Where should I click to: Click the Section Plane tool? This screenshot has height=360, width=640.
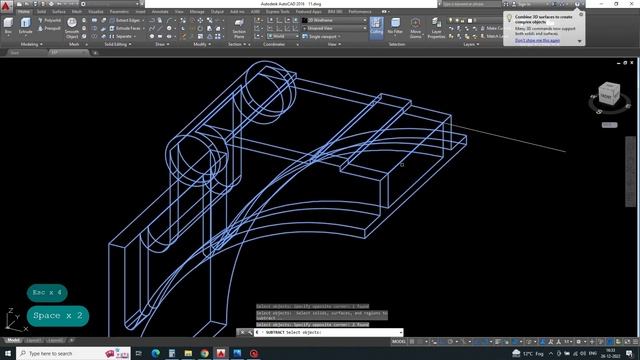click(239, 28)
